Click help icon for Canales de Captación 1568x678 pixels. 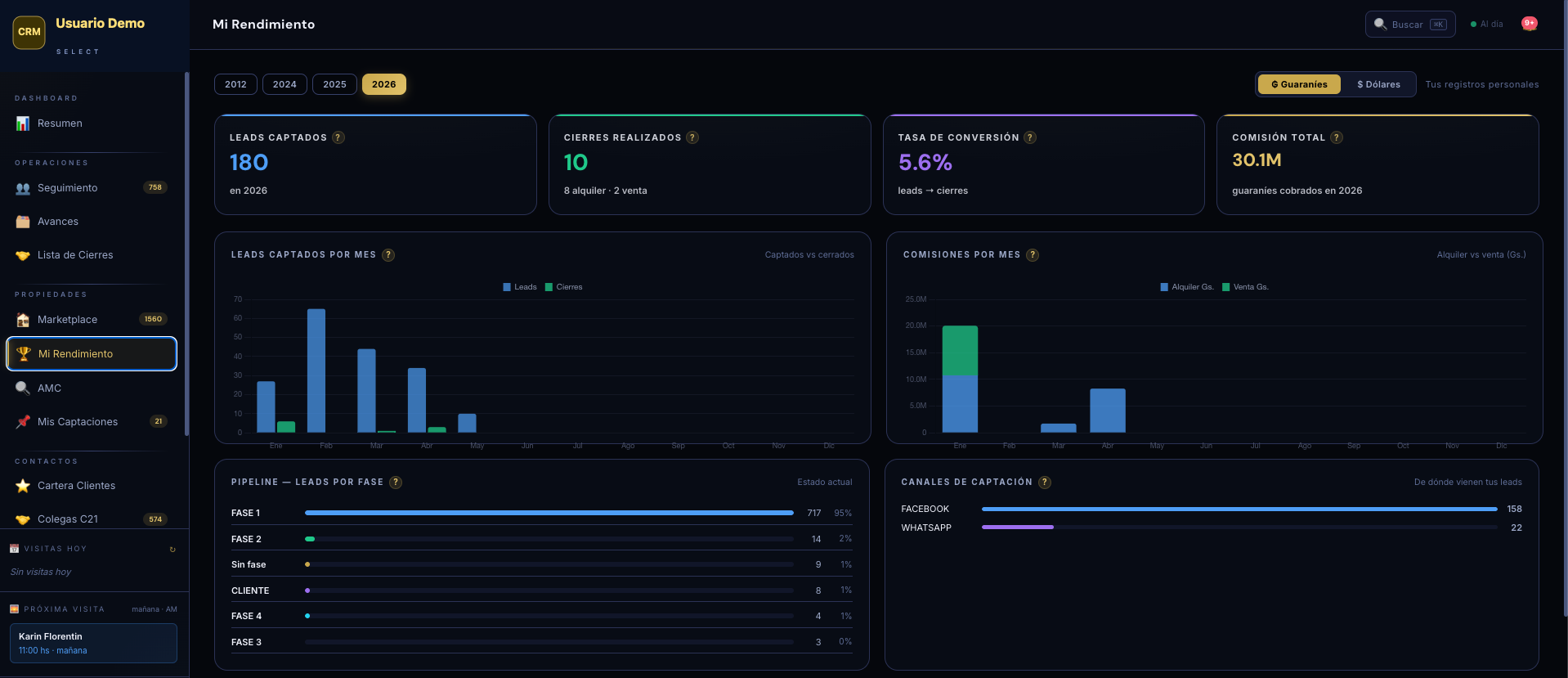point(1045,483)
